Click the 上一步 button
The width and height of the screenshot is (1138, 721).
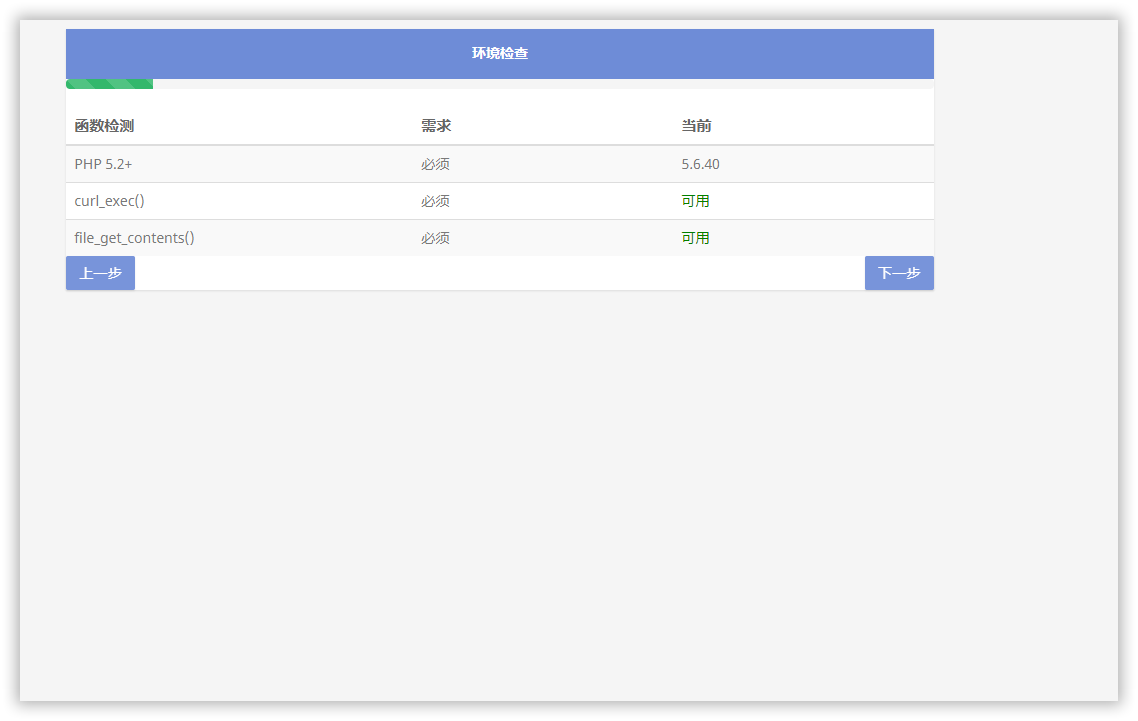coord(100,273)
